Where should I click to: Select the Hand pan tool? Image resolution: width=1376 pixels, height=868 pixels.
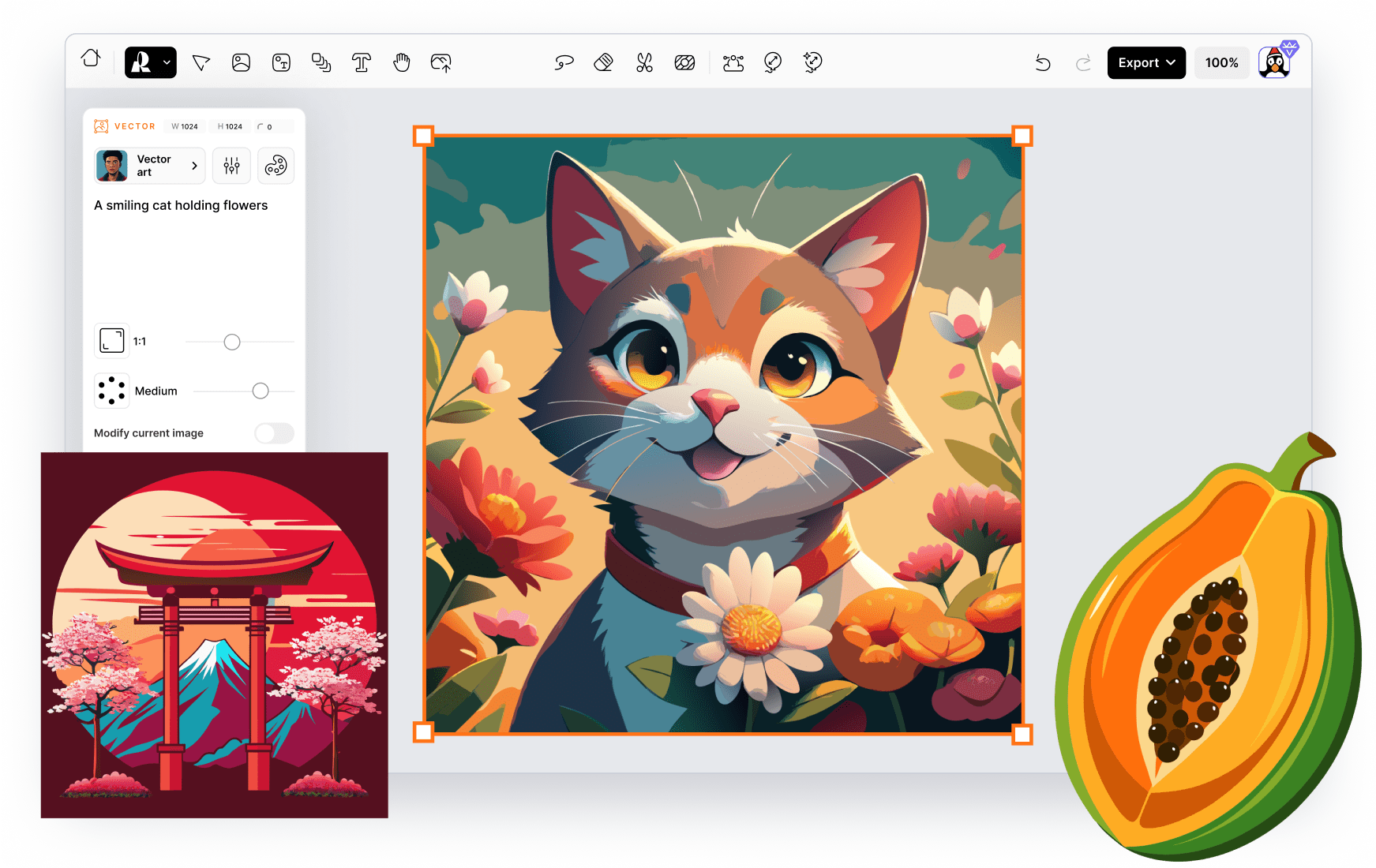tap(402, 62)
